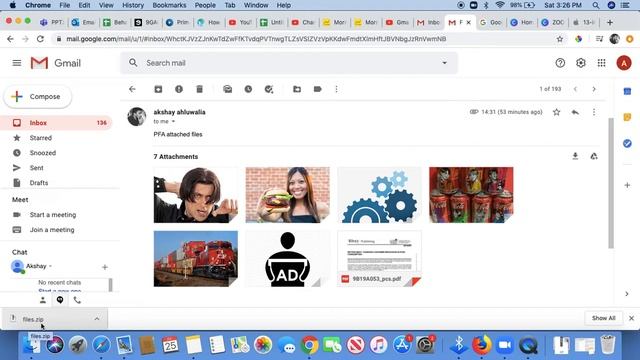Open downloaded files.zip in downloads bar
The image size is (640, 360).
click(33, 319)
